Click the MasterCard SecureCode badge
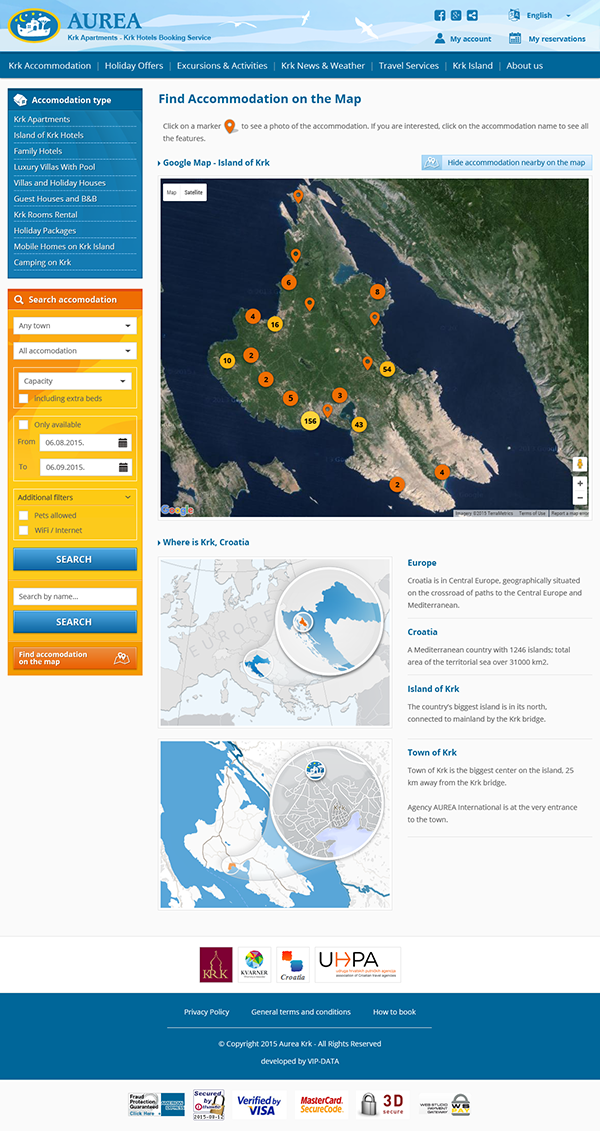This screenshot has height=1131, width=600. (322, 1104)
